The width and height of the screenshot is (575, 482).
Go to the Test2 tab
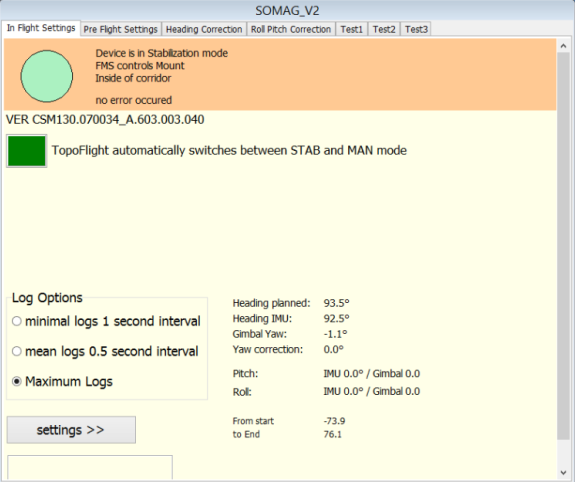point(384,29)
